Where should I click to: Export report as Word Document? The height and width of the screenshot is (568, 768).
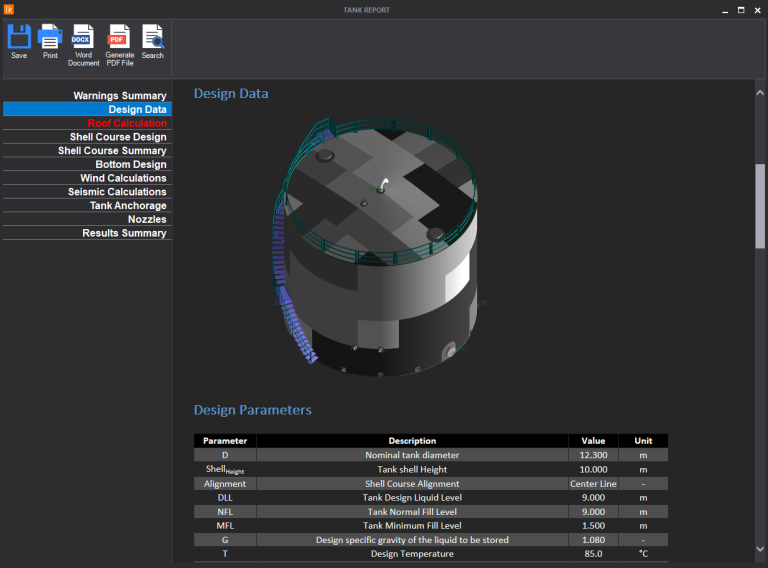click(83, 45)
